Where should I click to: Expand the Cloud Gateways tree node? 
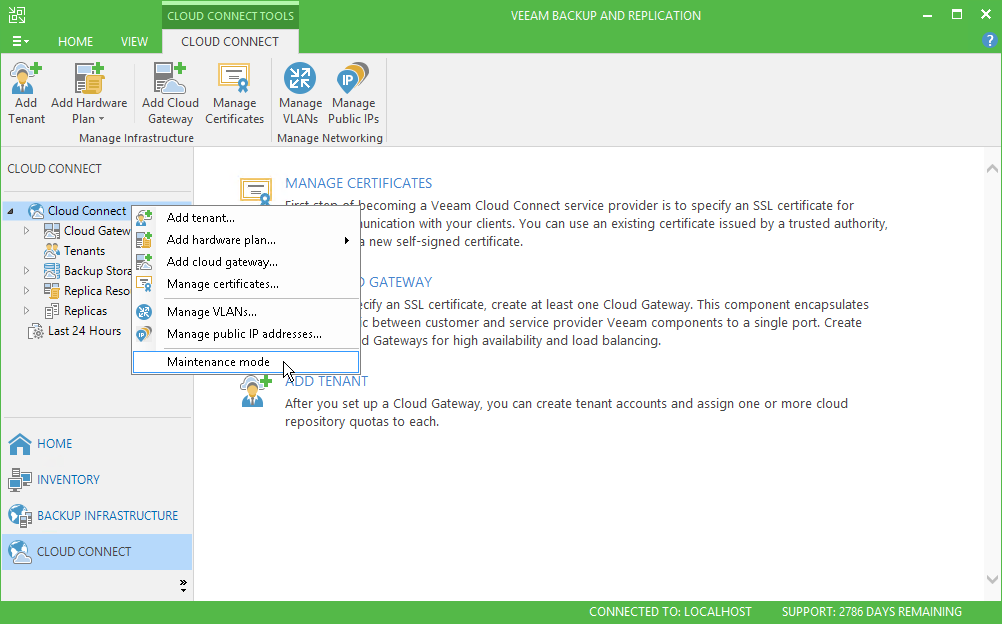(x=26, y=231)
